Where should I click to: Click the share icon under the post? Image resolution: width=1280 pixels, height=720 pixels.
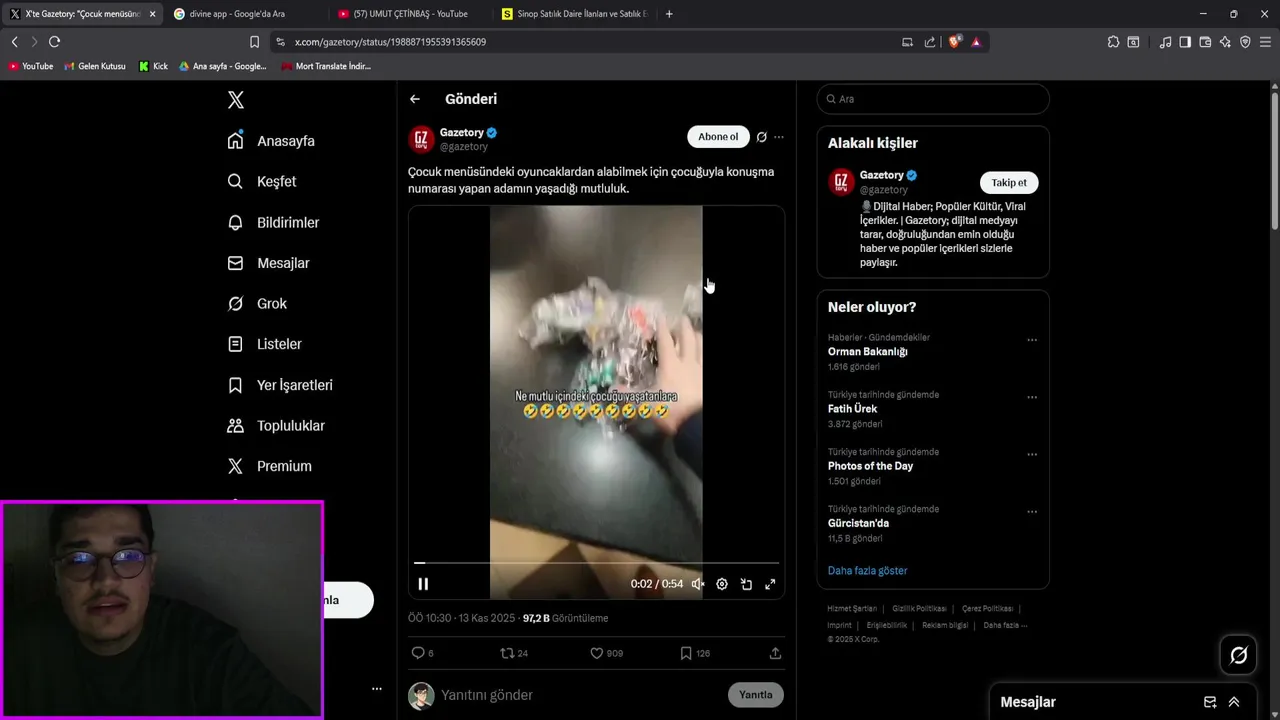click(x=775, y=653)
